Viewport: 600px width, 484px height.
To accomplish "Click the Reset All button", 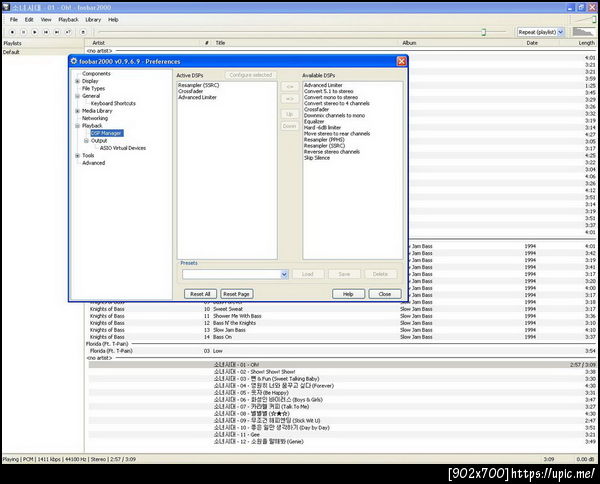I will click(x=201, y=294).
